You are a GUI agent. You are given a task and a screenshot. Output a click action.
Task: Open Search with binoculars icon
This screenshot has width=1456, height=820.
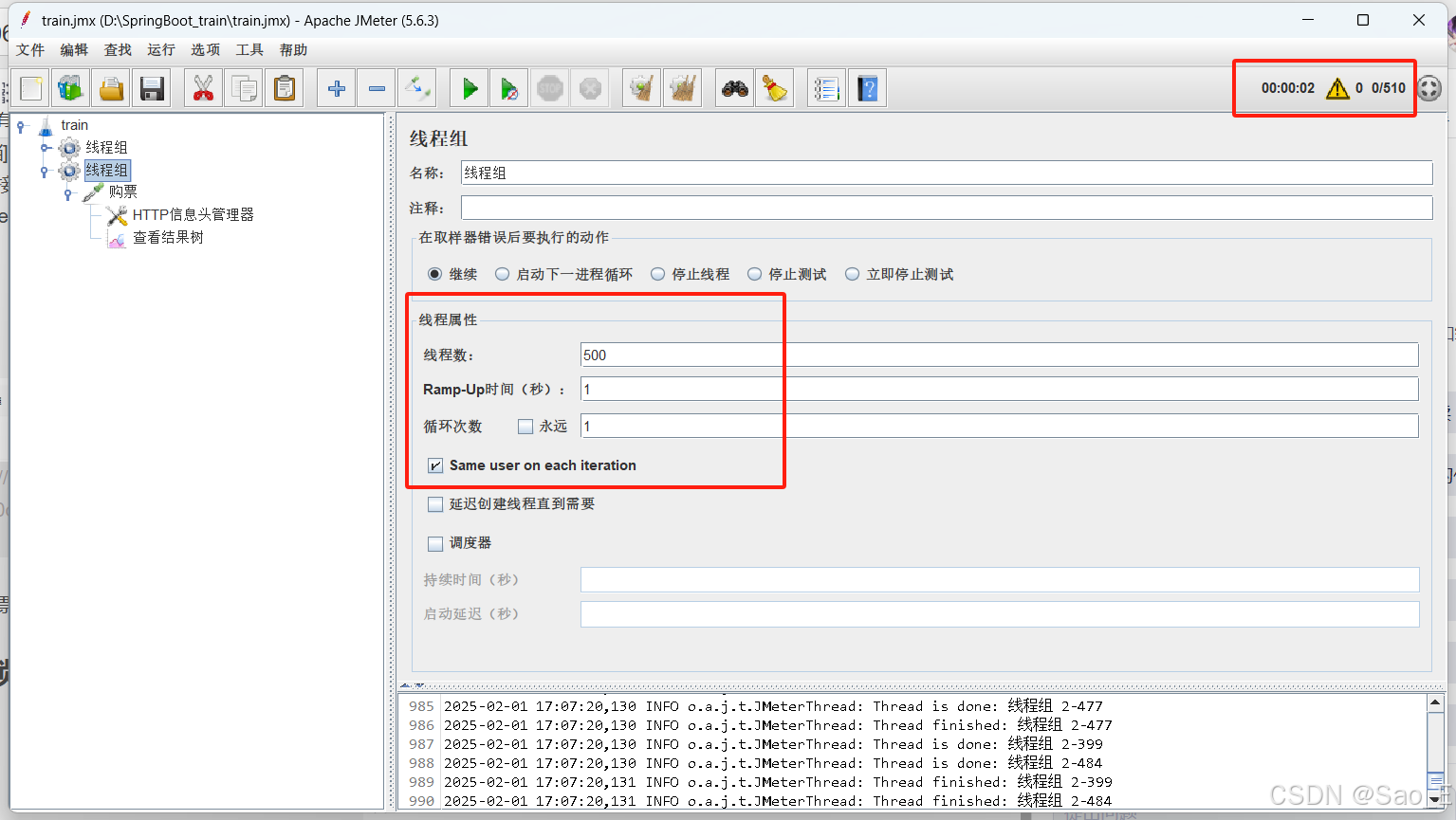point(734,88)
